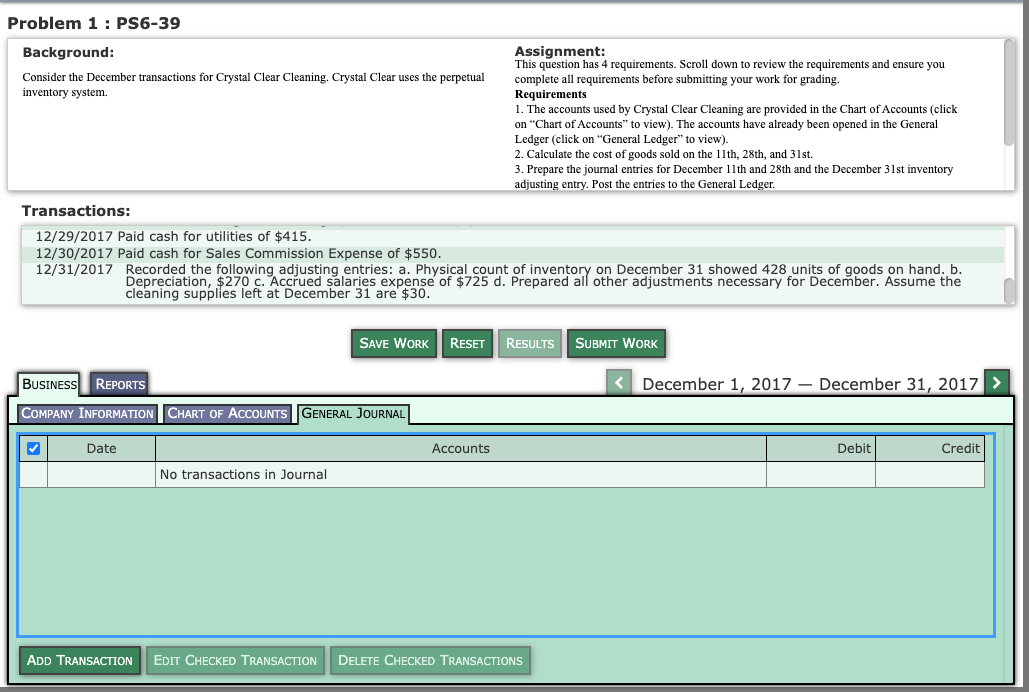Viewport: 1029px width, 692px height.
Task: Click date range December 1–31, 2017 text
Action: pos(810,384)
